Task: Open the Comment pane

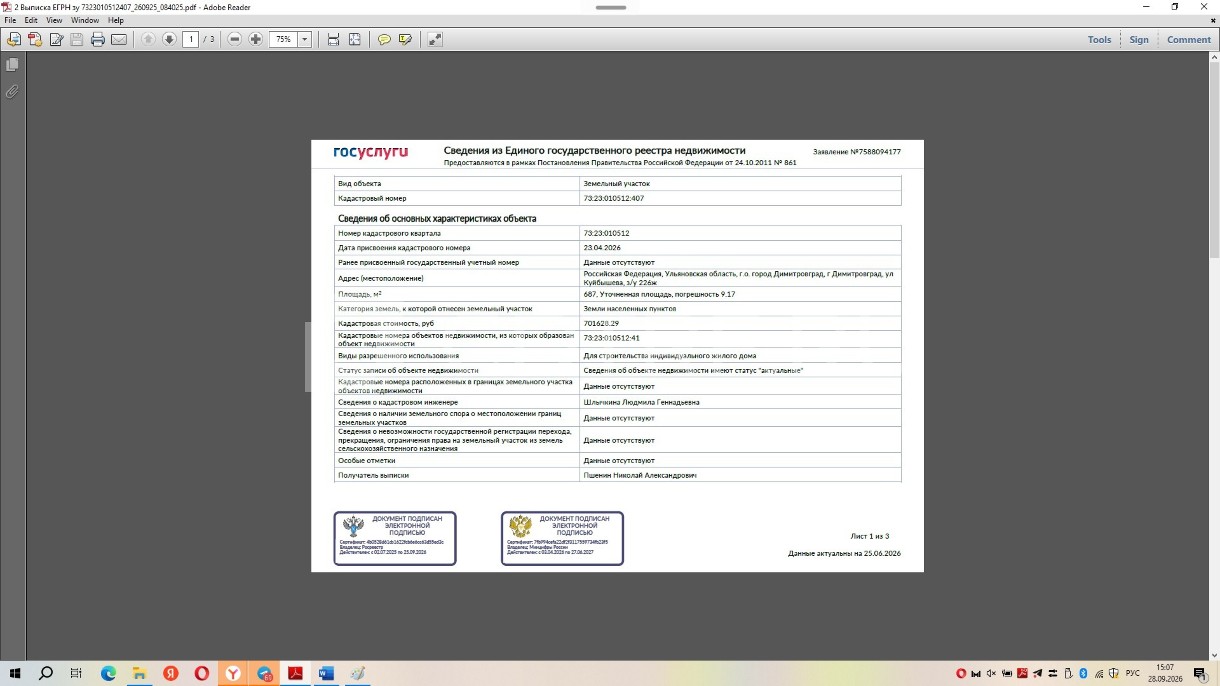Action: tap(1188, 40)
